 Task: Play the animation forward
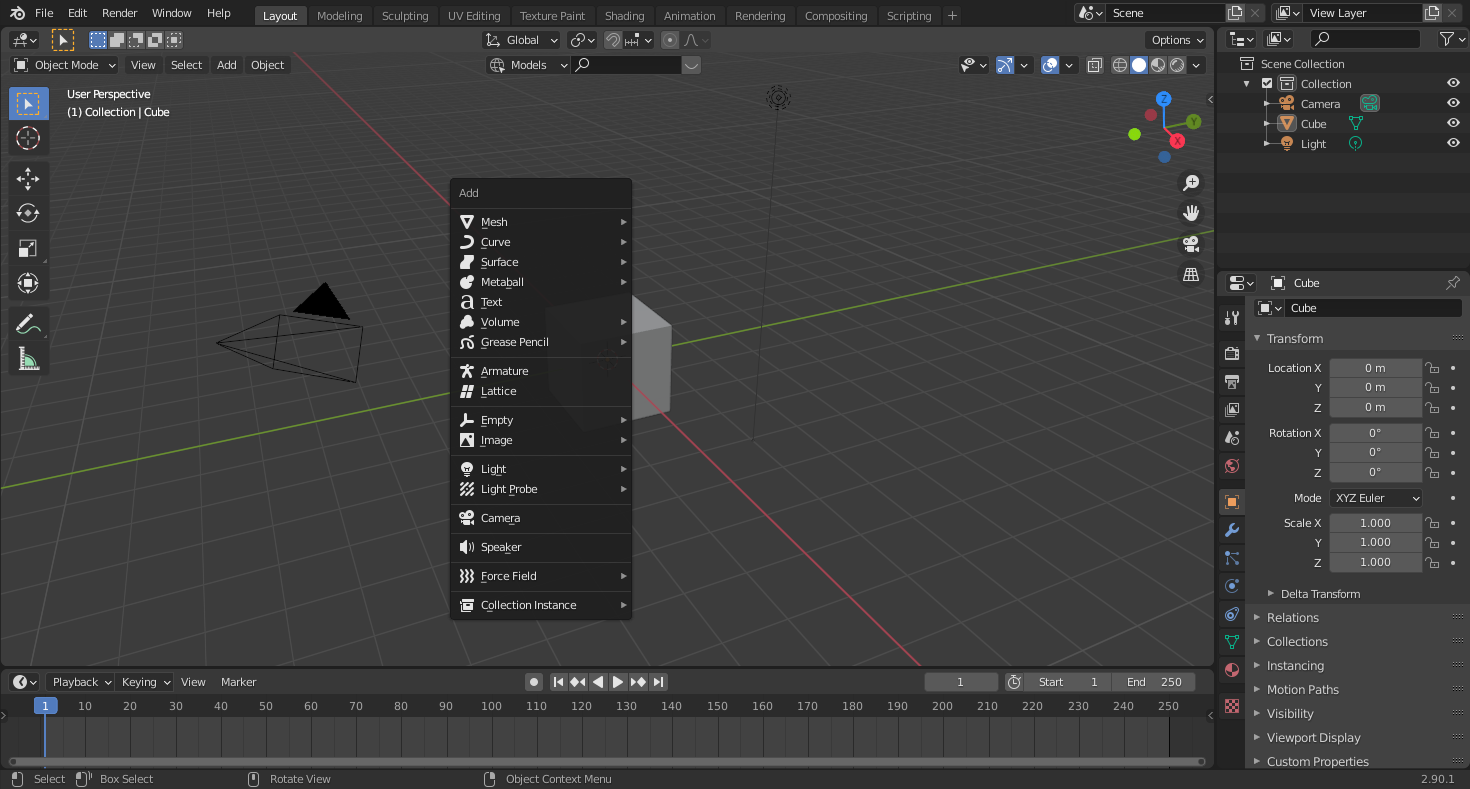(x=618, y=682)
